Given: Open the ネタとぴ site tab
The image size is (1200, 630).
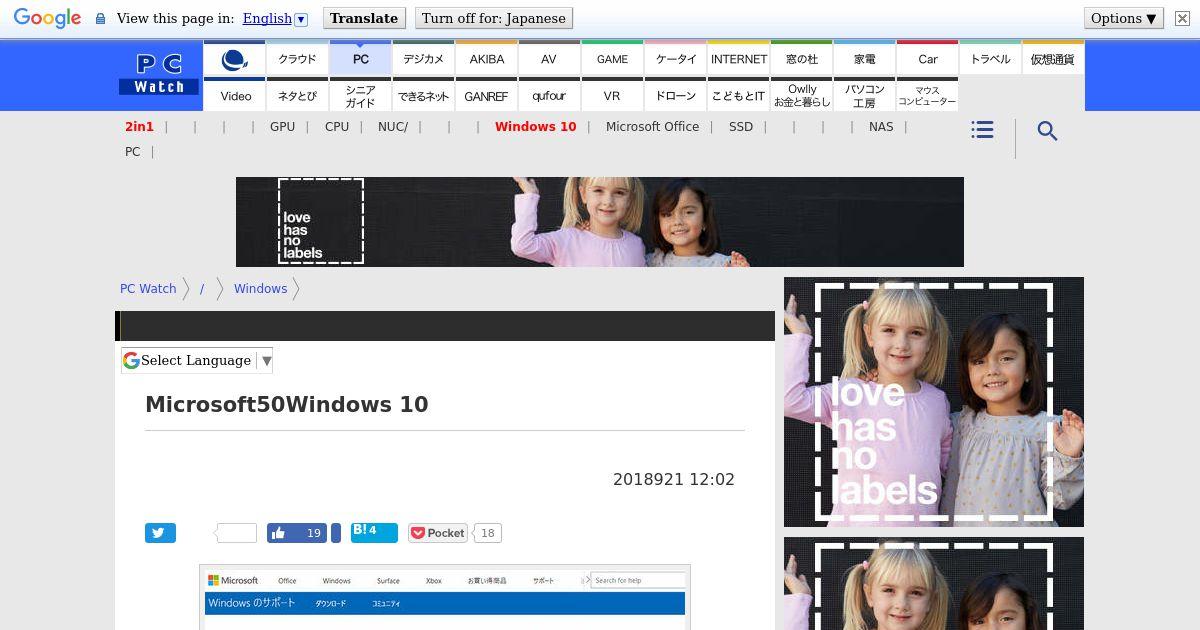Looking at the screenshot, I should point(297,96).
